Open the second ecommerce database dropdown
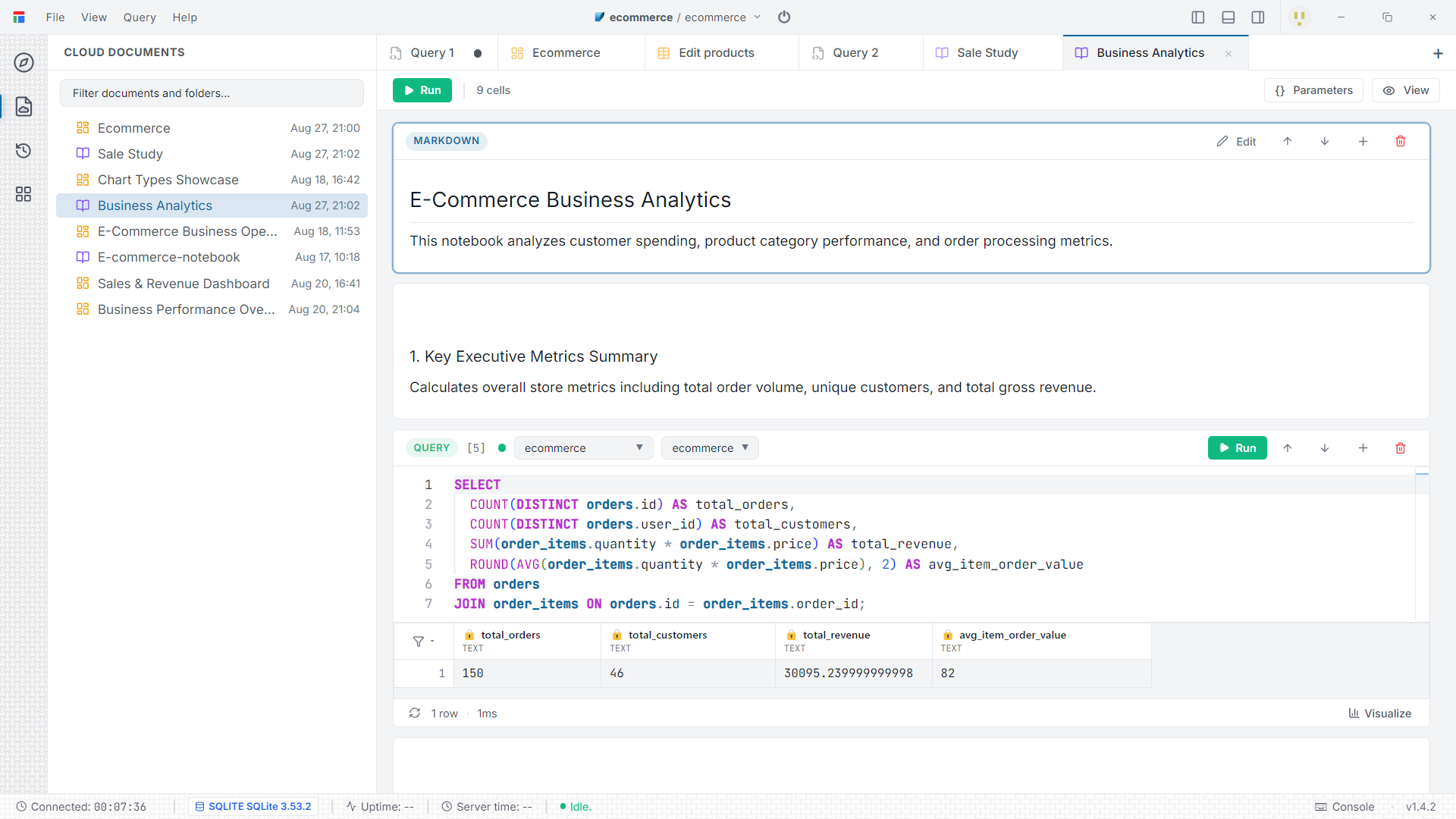Viewport: 1456px width, 819px height. (x=710, y=448)
